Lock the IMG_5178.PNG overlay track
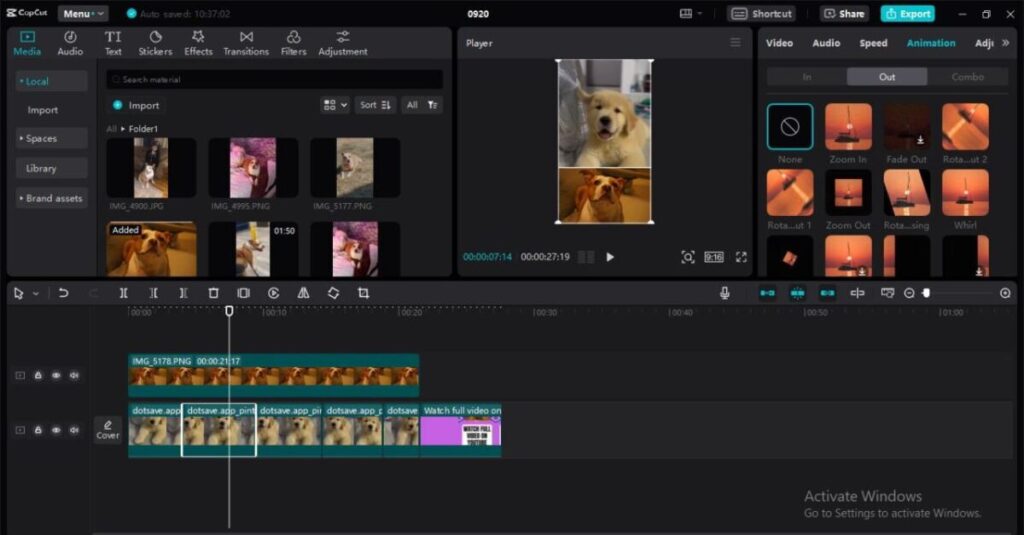 [38, 375]
